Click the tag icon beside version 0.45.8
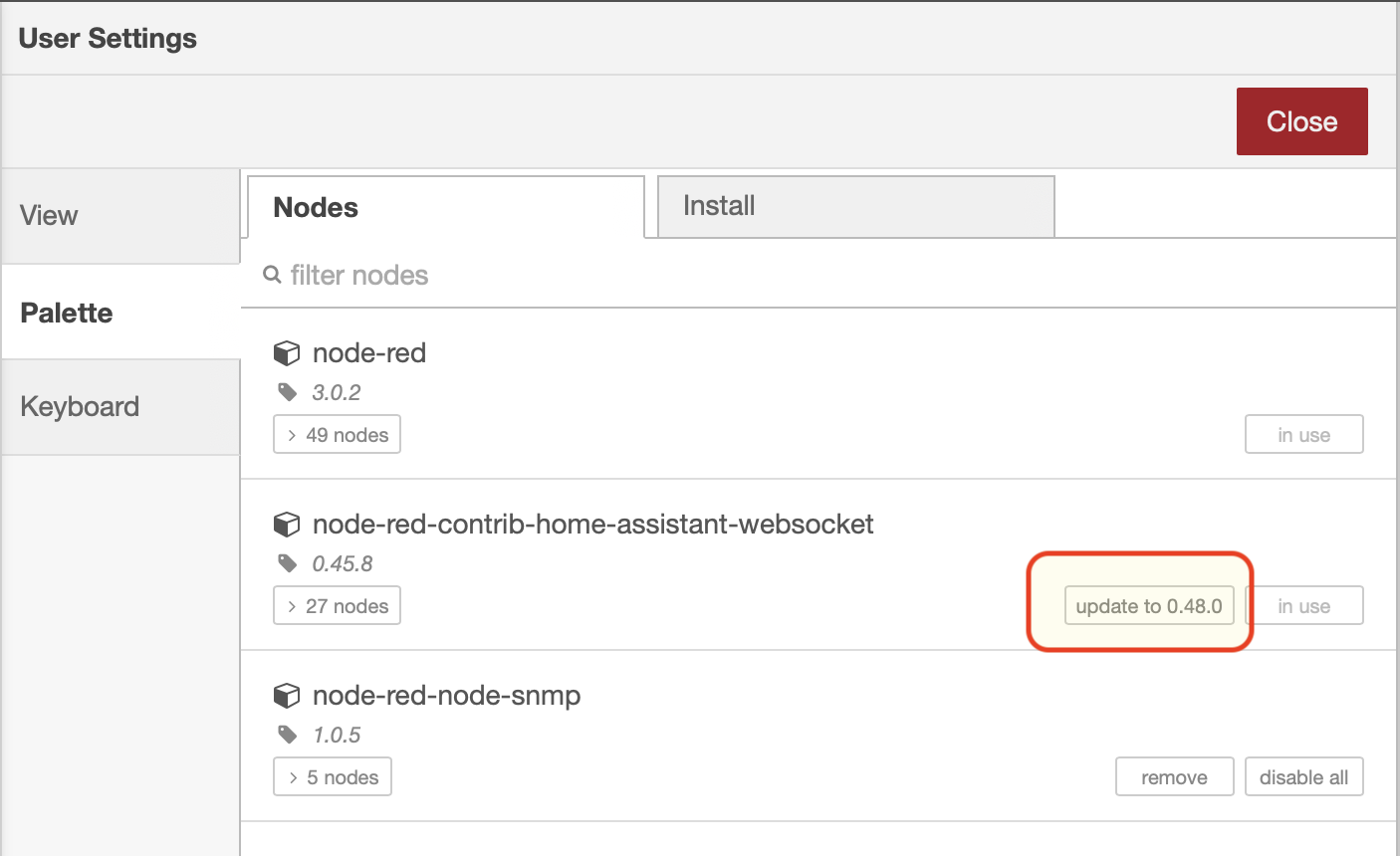The width and height of the screenshot is (1400, 856). 288,563
